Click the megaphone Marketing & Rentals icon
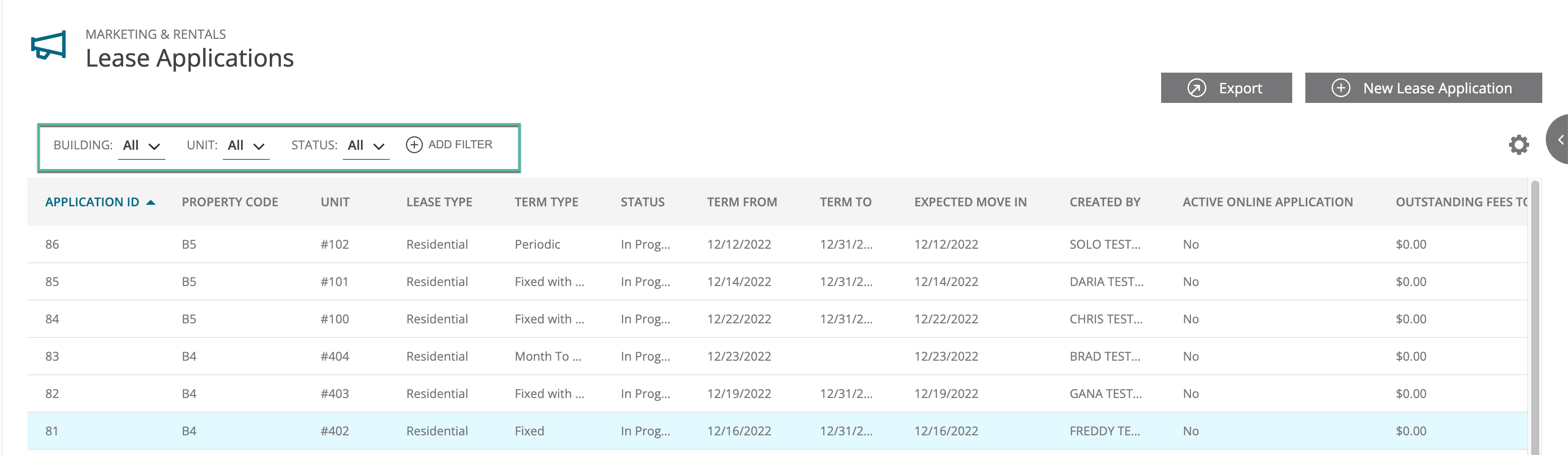The image size is (1568, 455). coord(49,46)
